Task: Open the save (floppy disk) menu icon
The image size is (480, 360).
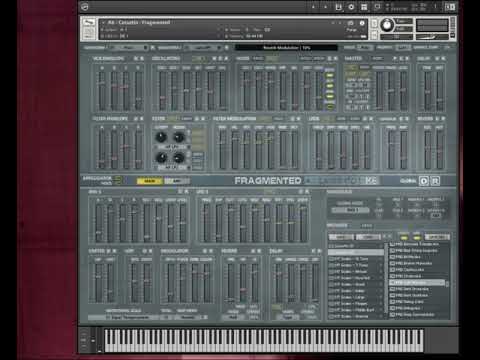Action: pos(338,7)
